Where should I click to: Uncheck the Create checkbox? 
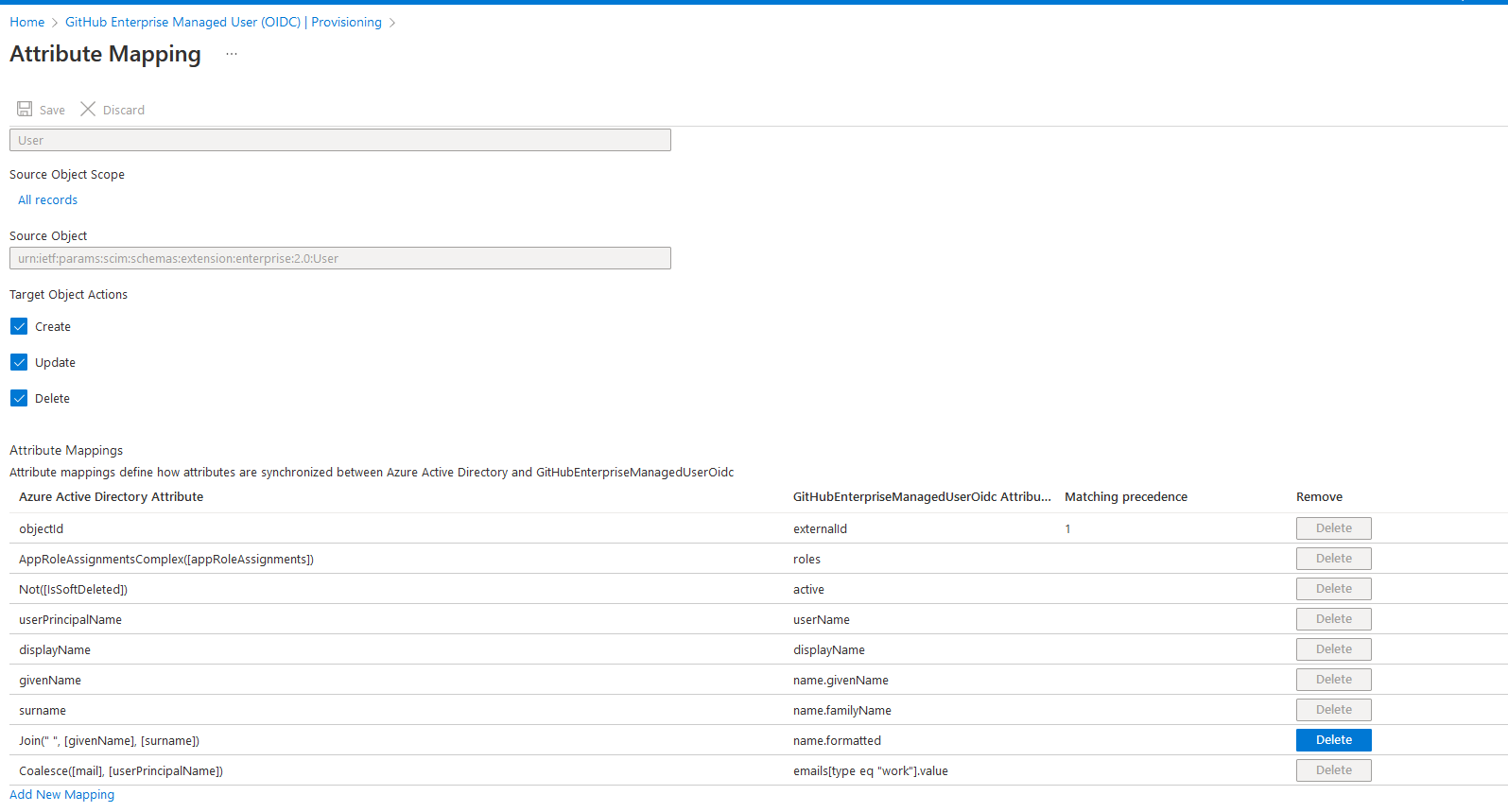point(19,326)
